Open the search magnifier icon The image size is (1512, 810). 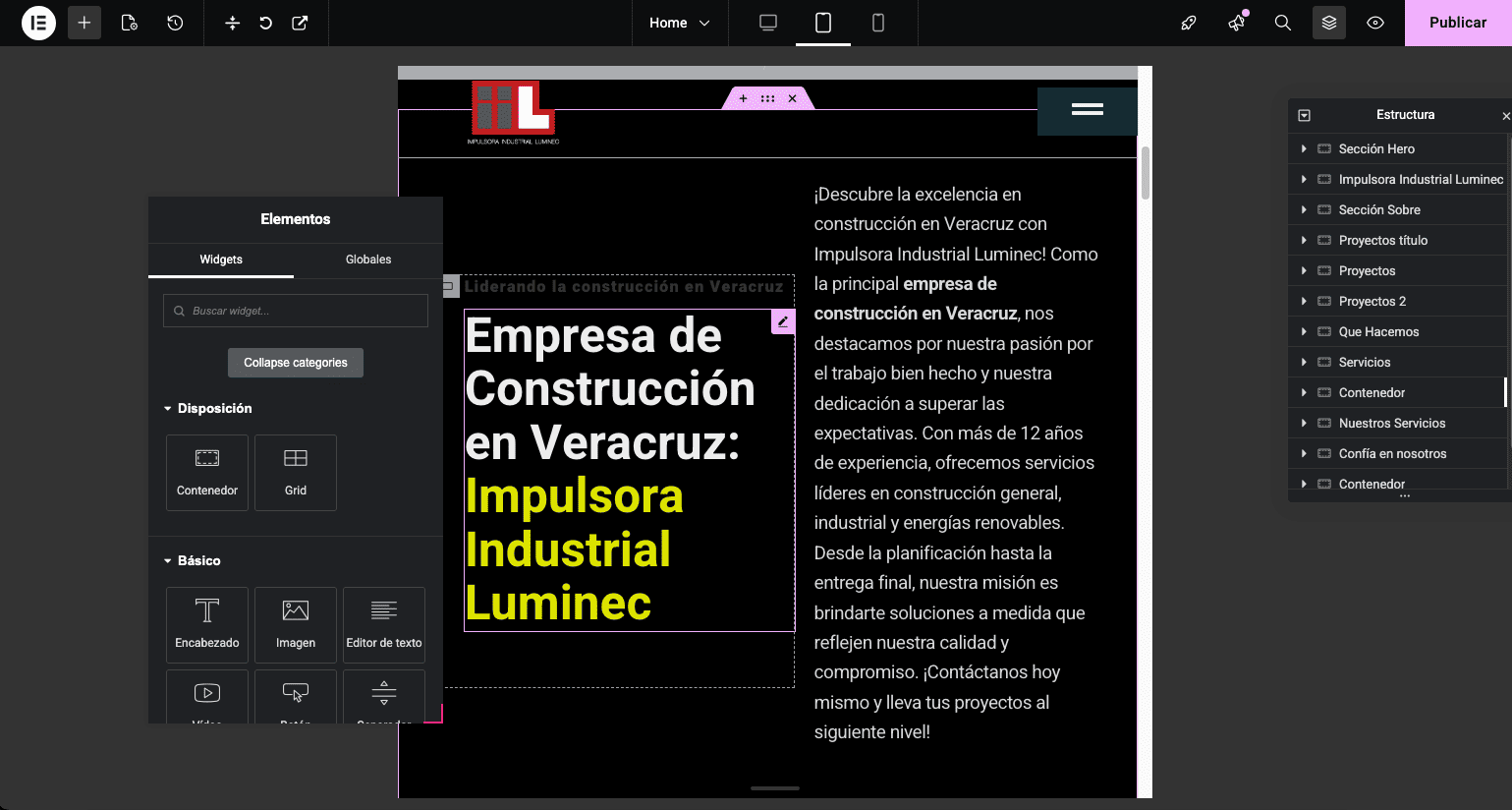1282,23
